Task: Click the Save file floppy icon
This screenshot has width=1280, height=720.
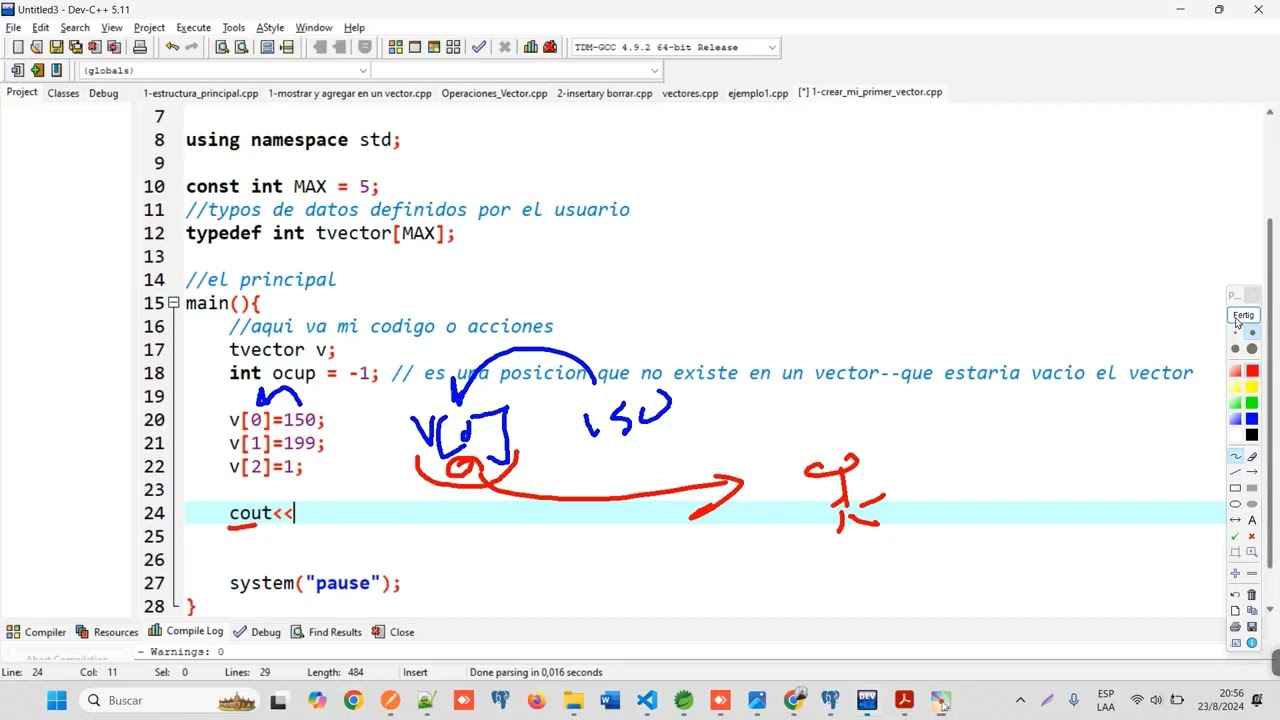Action: [56, 47]
